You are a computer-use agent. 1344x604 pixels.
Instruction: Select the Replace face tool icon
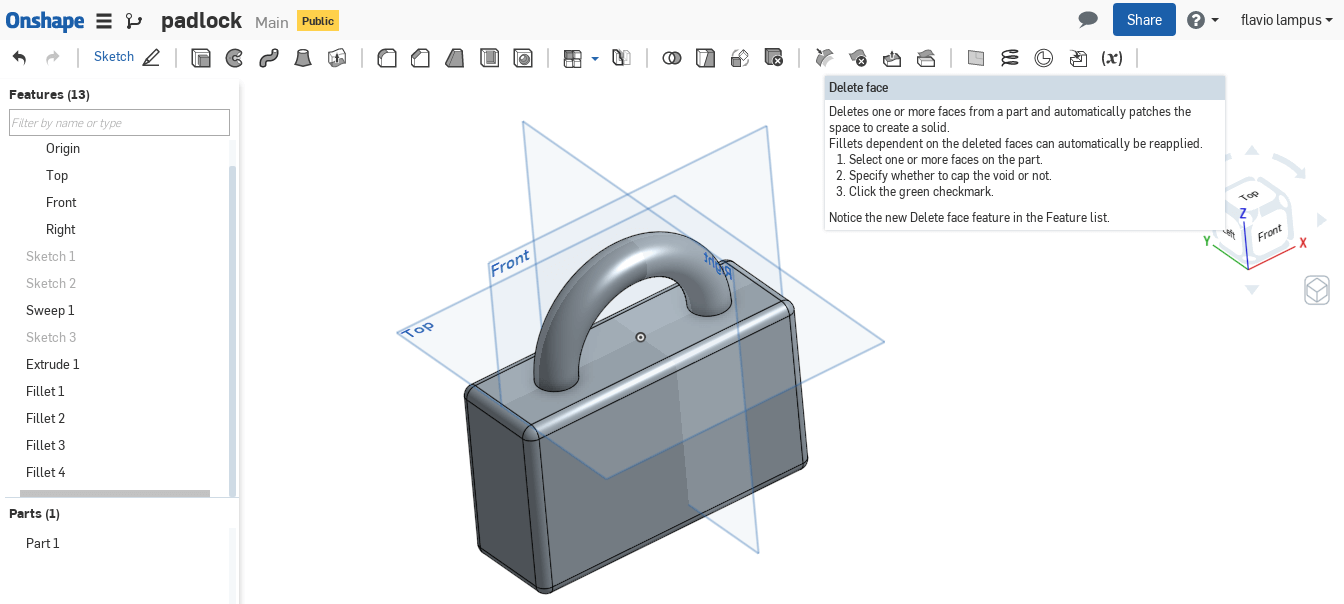[x=926, y=58]
